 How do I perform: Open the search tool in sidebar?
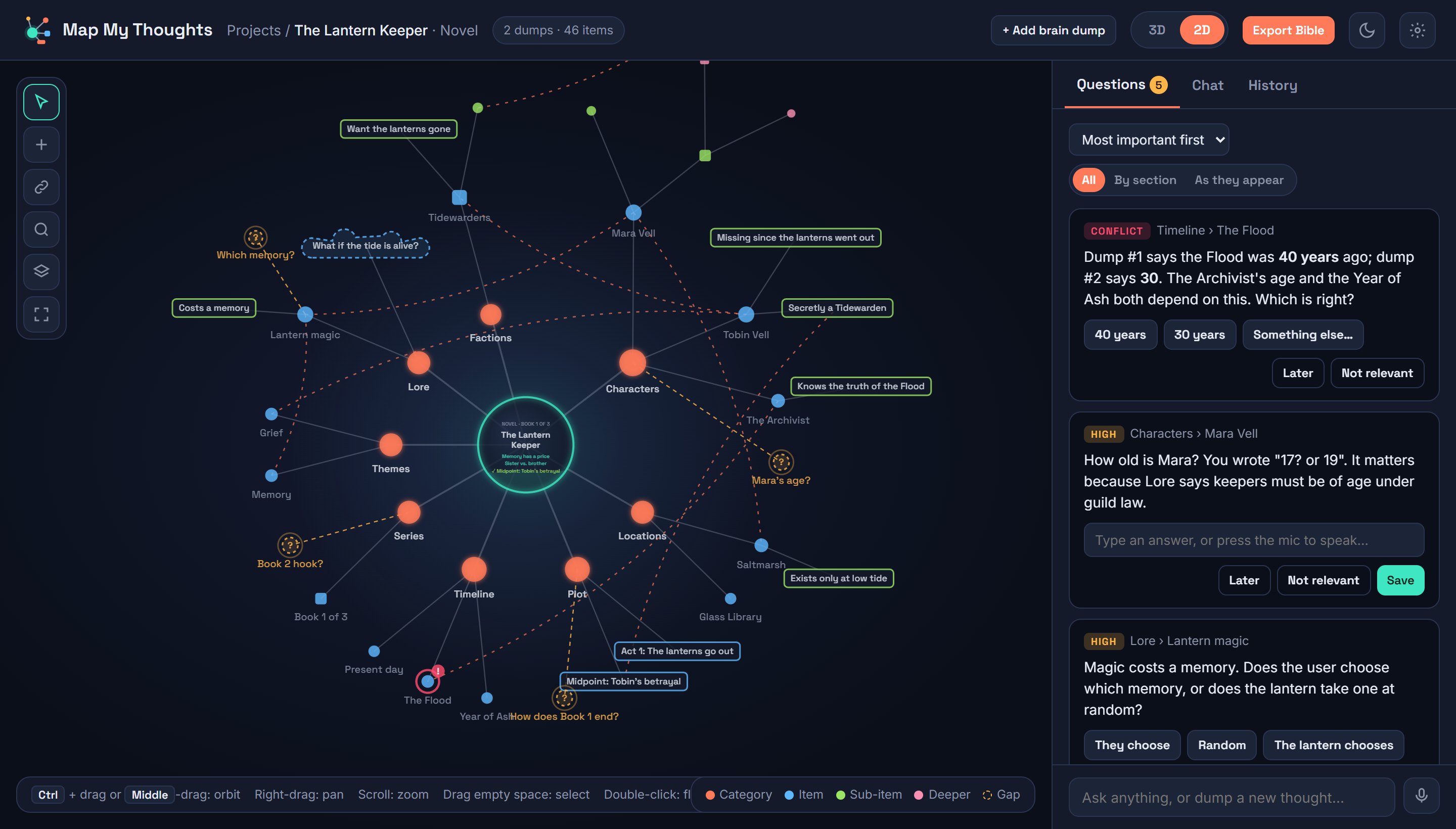point(41,229)
